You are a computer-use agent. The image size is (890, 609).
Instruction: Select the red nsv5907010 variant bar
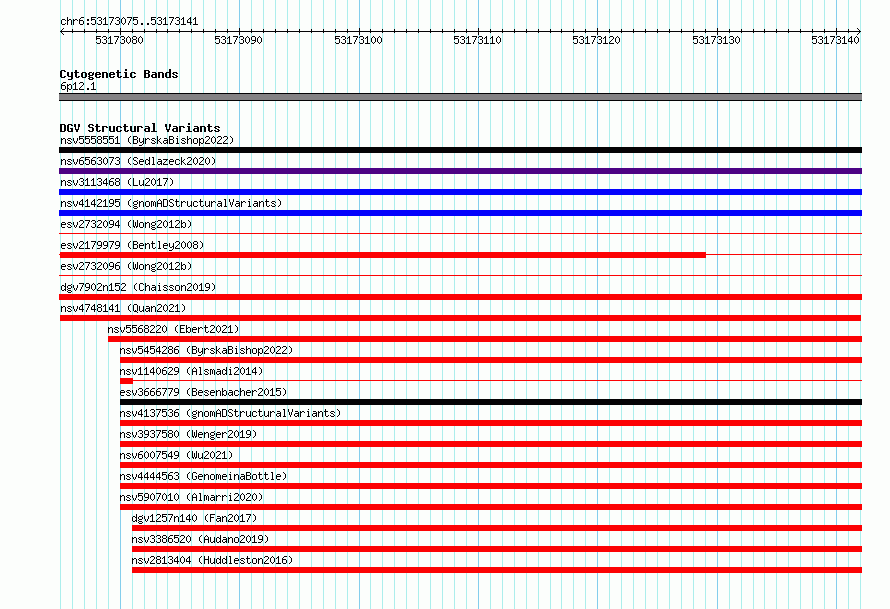pos(491,507)
